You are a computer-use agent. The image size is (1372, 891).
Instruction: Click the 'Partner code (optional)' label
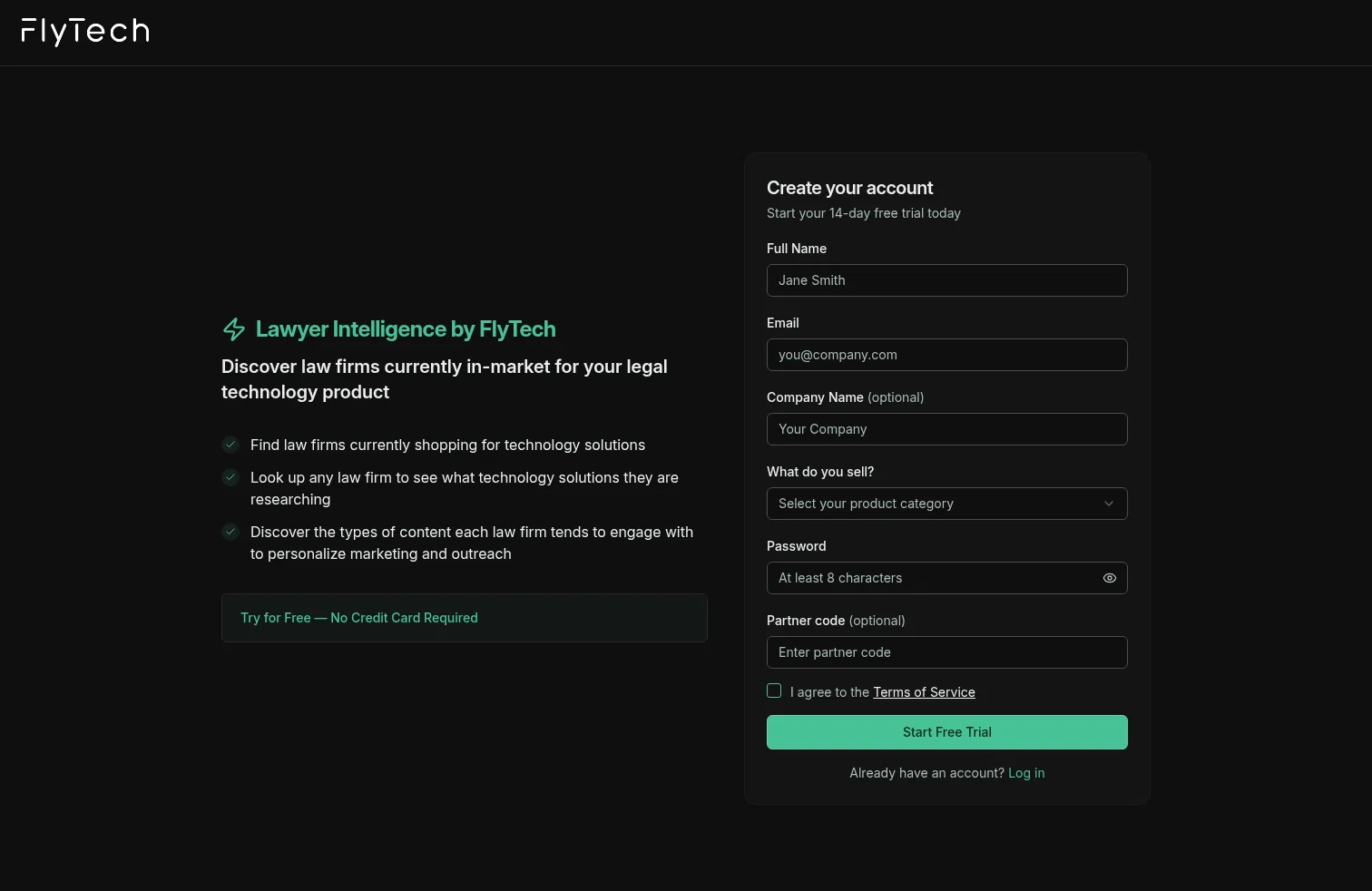click(x=836, y=621)
